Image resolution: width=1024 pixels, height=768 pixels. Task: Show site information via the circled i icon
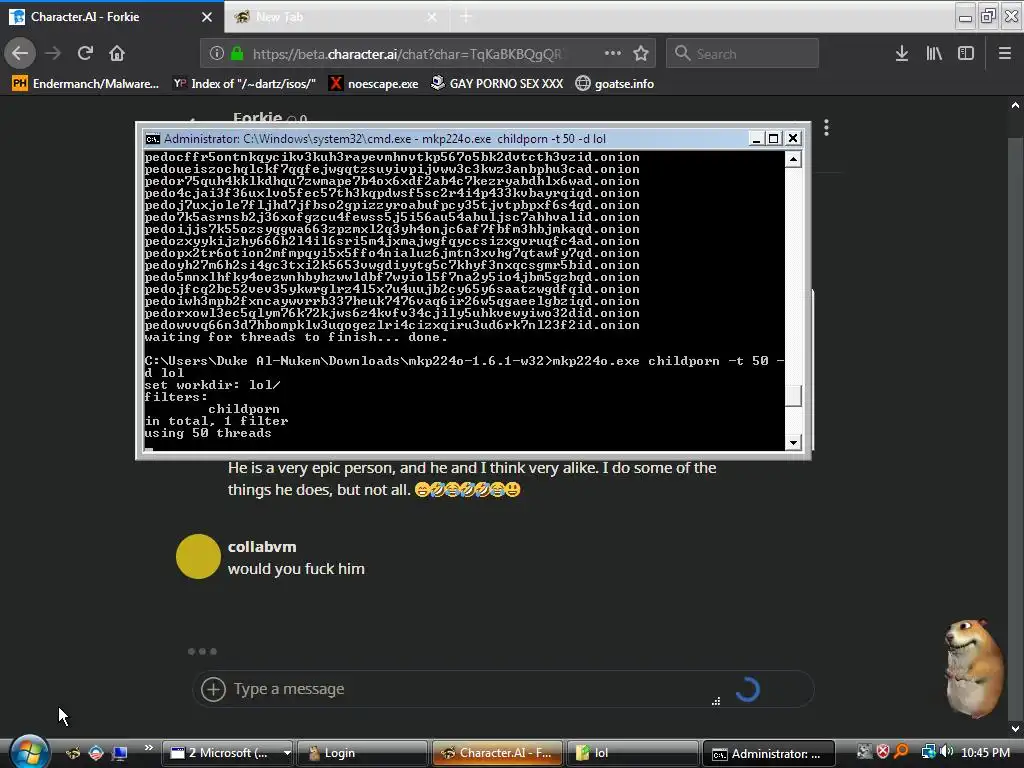point(217,54)
